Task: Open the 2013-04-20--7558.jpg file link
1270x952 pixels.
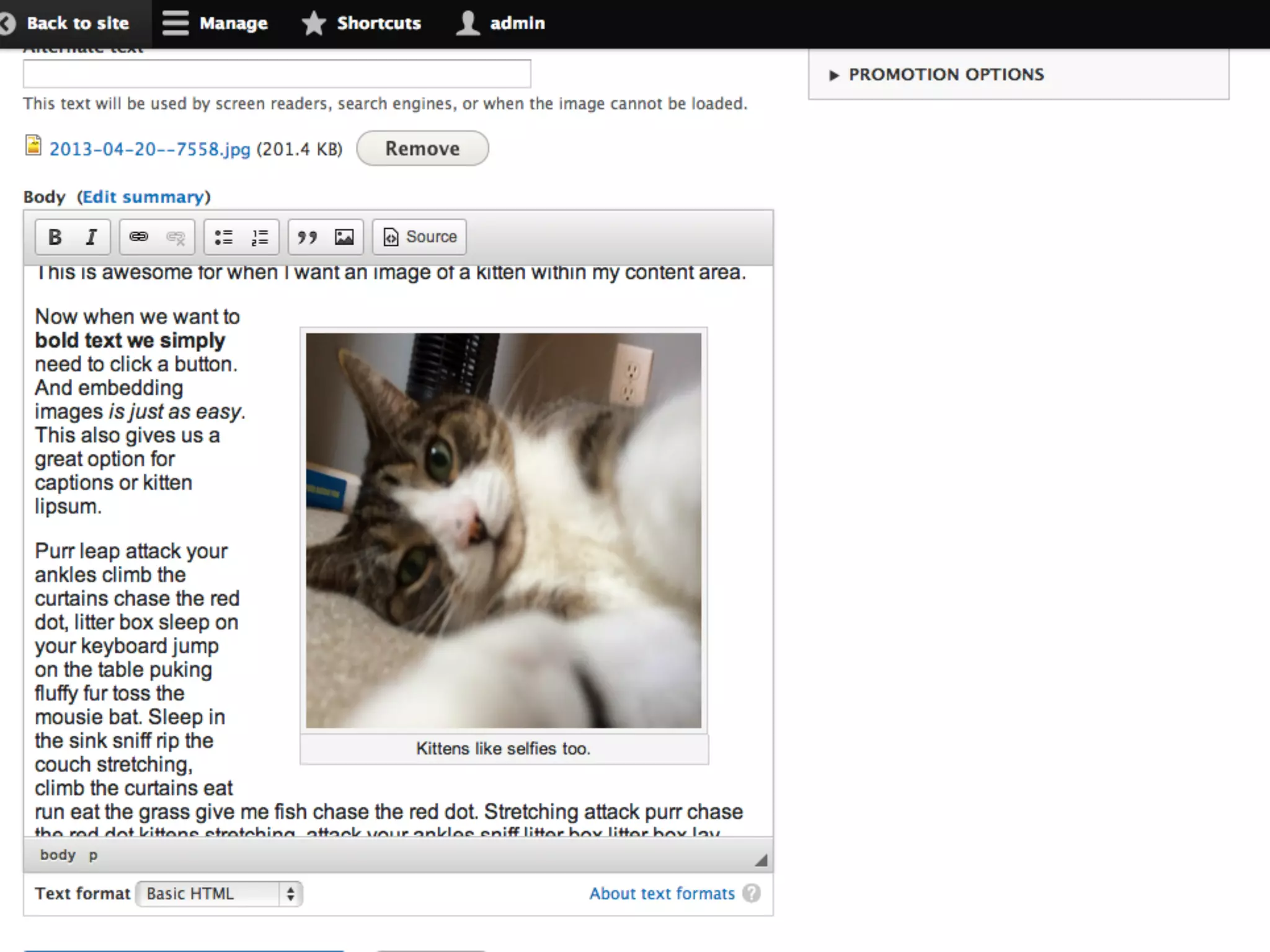Action: [149, 149]
